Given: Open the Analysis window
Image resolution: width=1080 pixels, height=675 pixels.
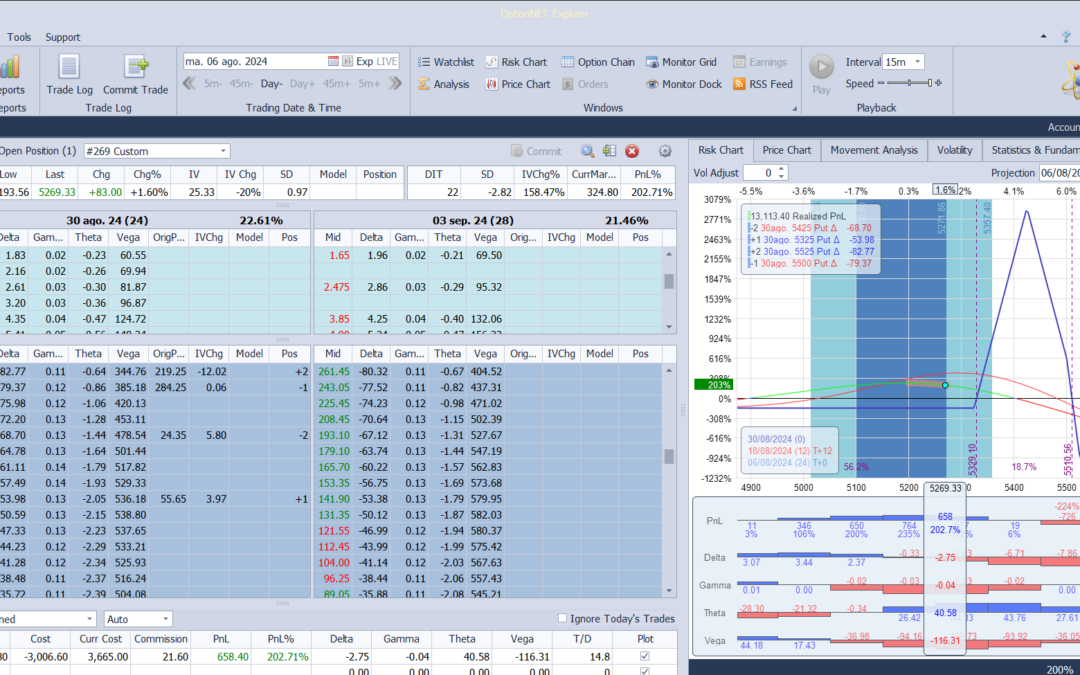Looking at the screenshot, I should click(x=444, y=84).
